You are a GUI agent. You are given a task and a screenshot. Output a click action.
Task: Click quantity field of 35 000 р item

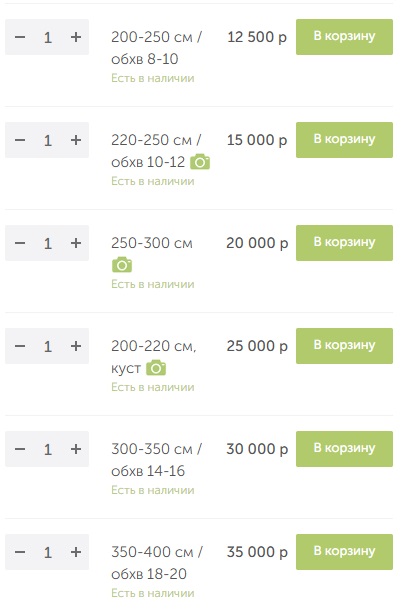click(48, 552)
